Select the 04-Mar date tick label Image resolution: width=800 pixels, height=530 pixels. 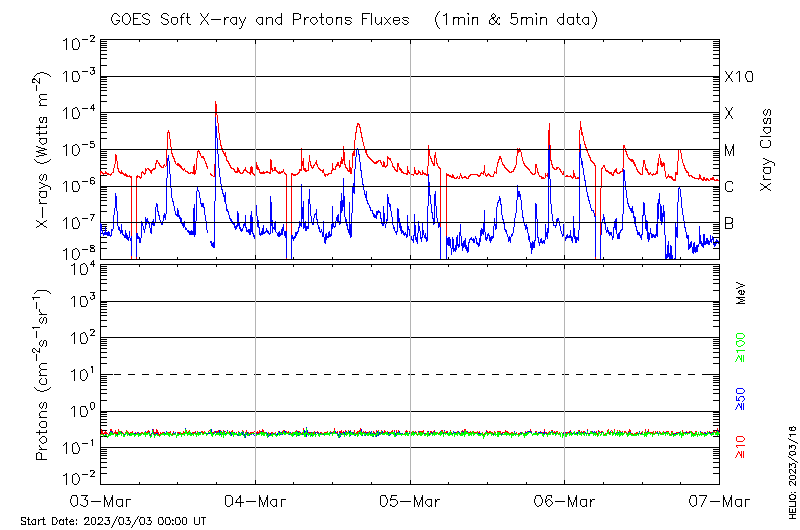(x=255, y=500)
